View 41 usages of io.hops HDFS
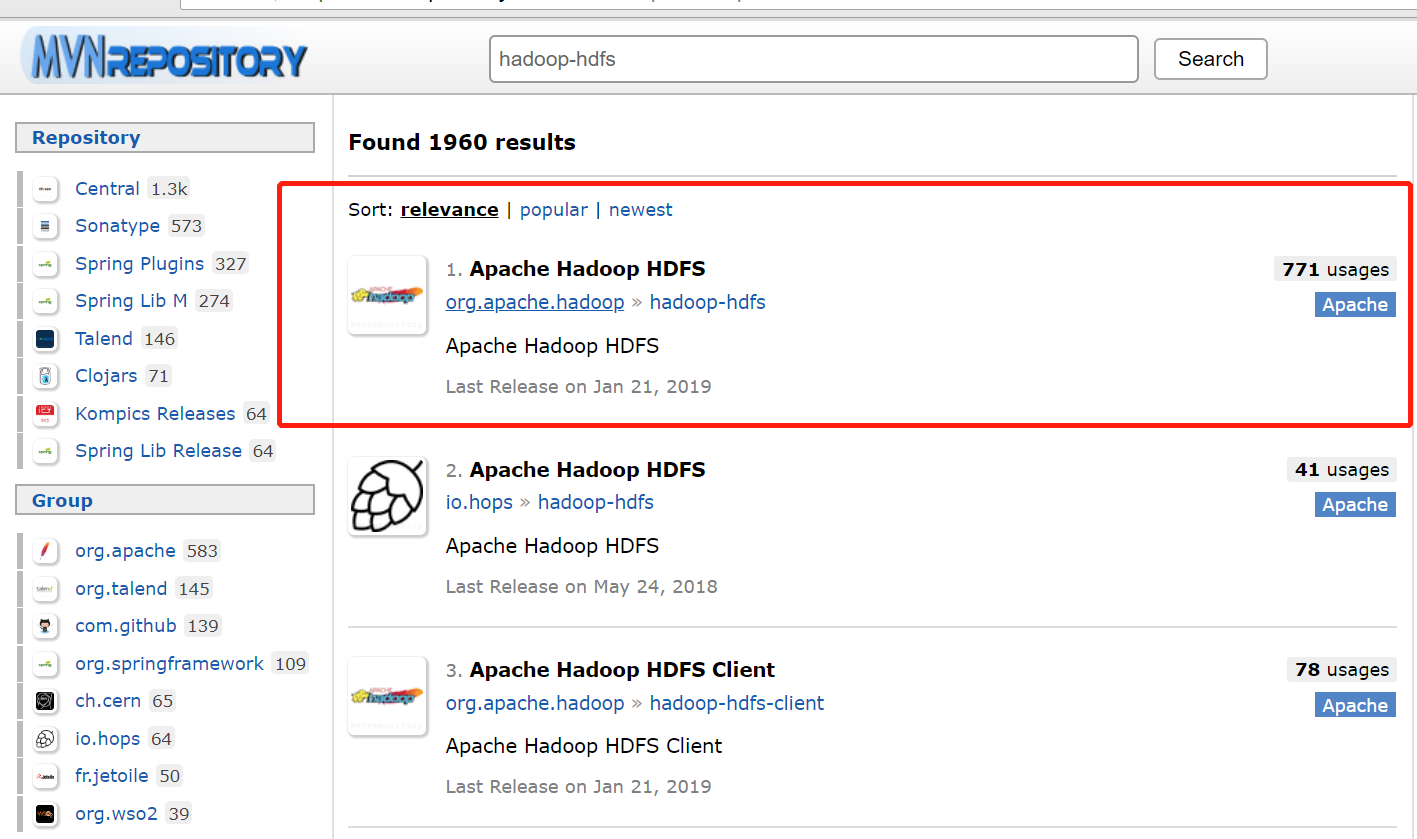Viewport: 1417px width, 839px height. pyautogui.click(x=1341, y=470)
